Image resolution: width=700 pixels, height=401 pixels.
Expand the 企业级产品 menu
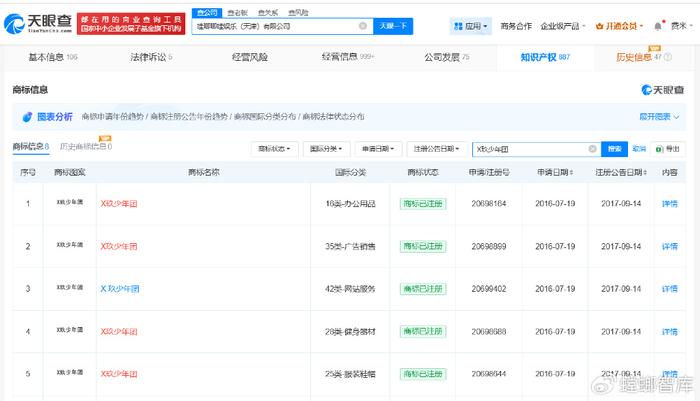coord(563,26)
